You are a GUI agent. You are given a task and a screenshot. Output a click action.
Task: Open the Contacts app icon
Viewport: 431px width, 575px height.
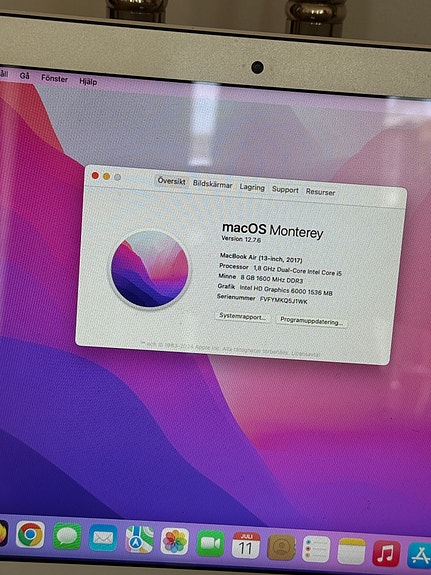(x=281, y=547)
